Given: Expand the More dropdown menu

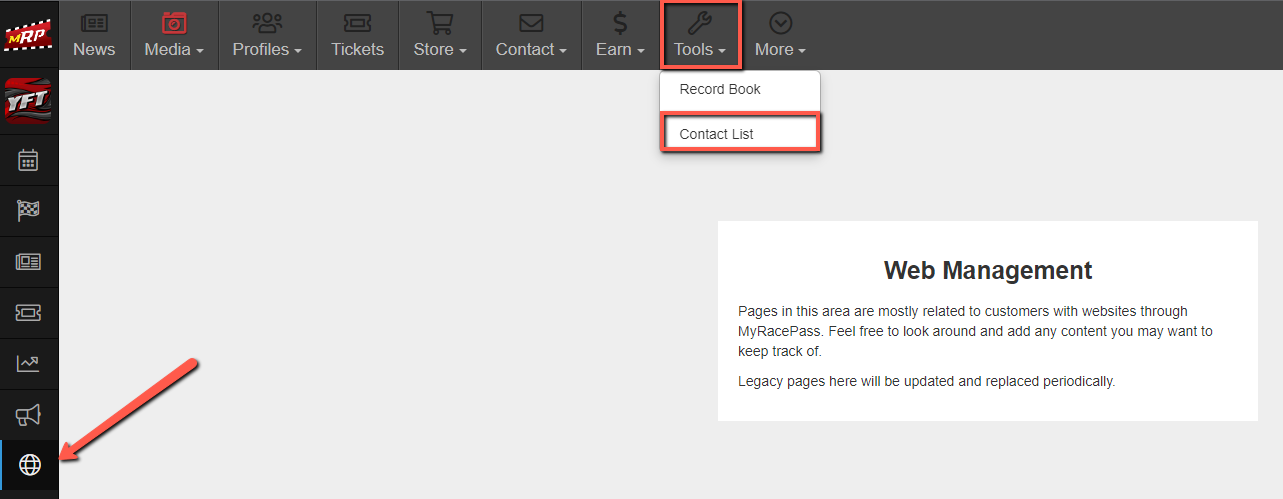Looking at the screenshot, I should tap(780, 35).
